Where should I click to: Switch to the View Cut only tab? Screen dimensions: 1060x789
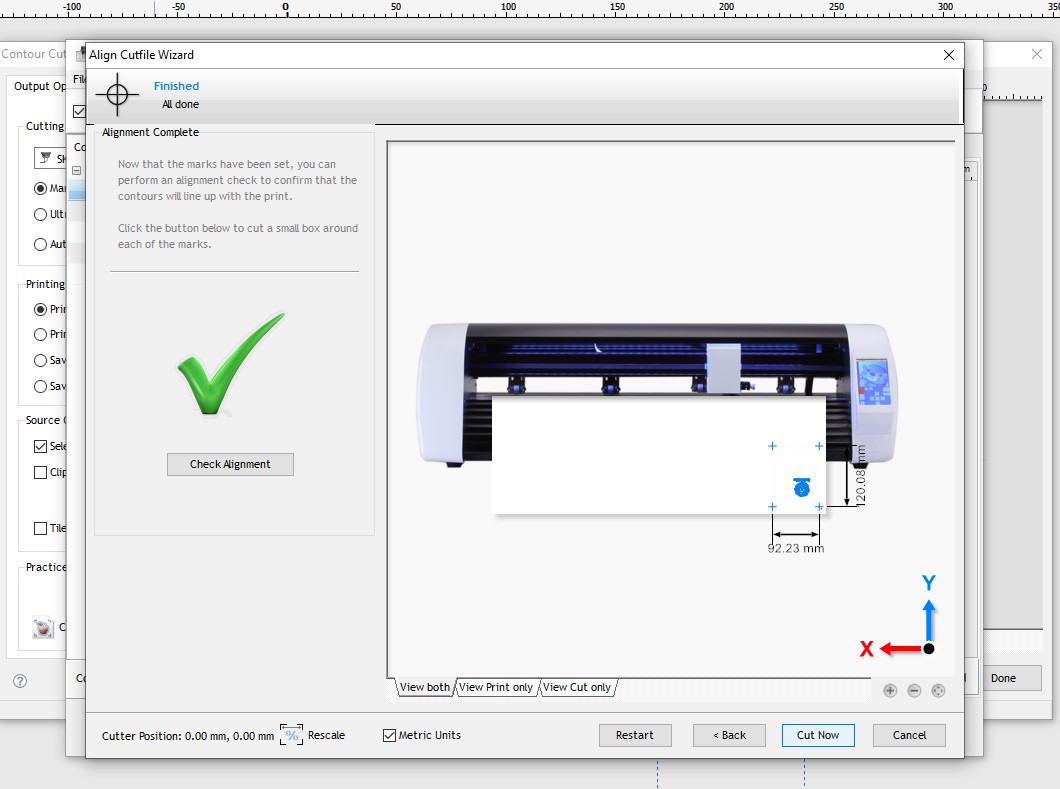(577, 687)
